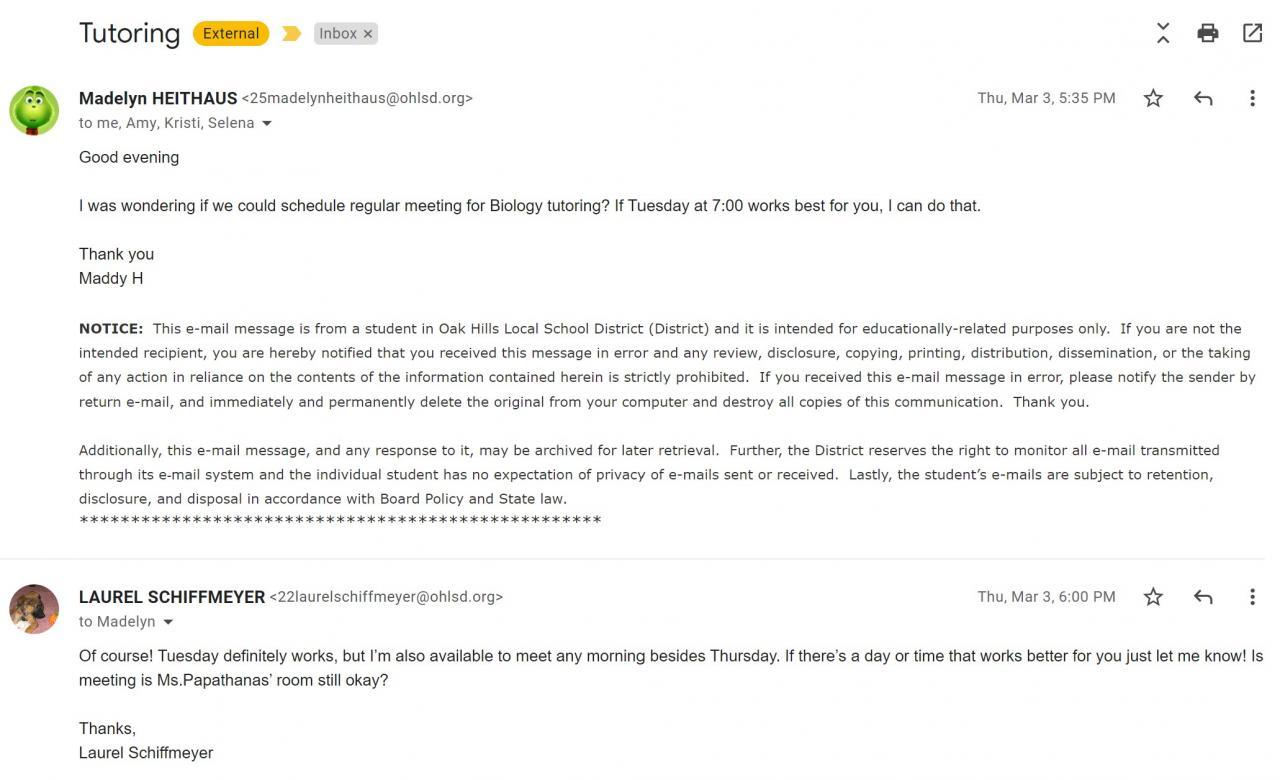Click sender name LAUREL SCHIFFMEYER
Viewport: 1280px width, 780px height.
click(172, 597)
